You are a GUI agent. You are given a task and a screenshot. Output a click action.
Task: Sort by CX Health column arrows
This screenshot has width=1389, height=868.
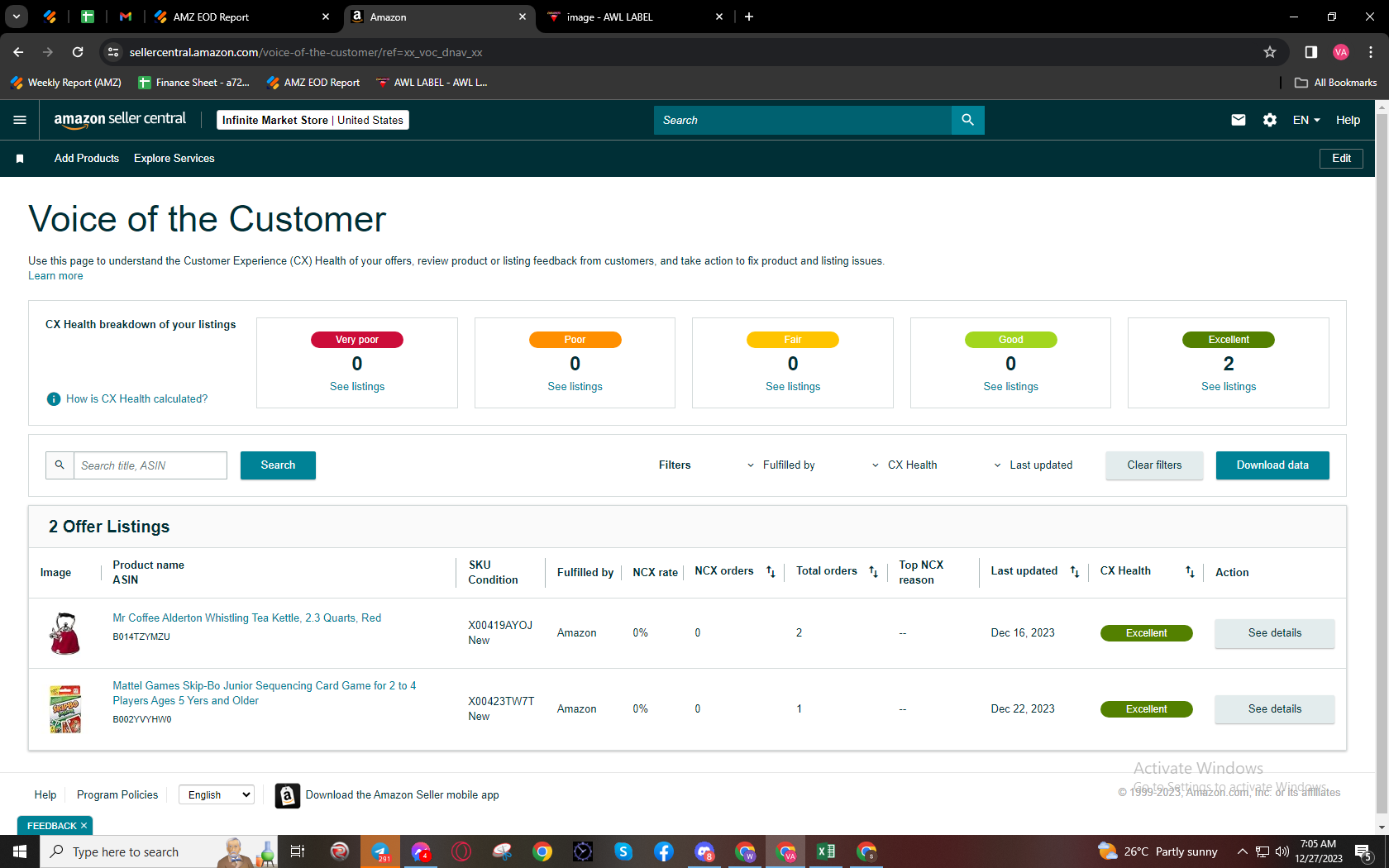(x=1190, y=572)
